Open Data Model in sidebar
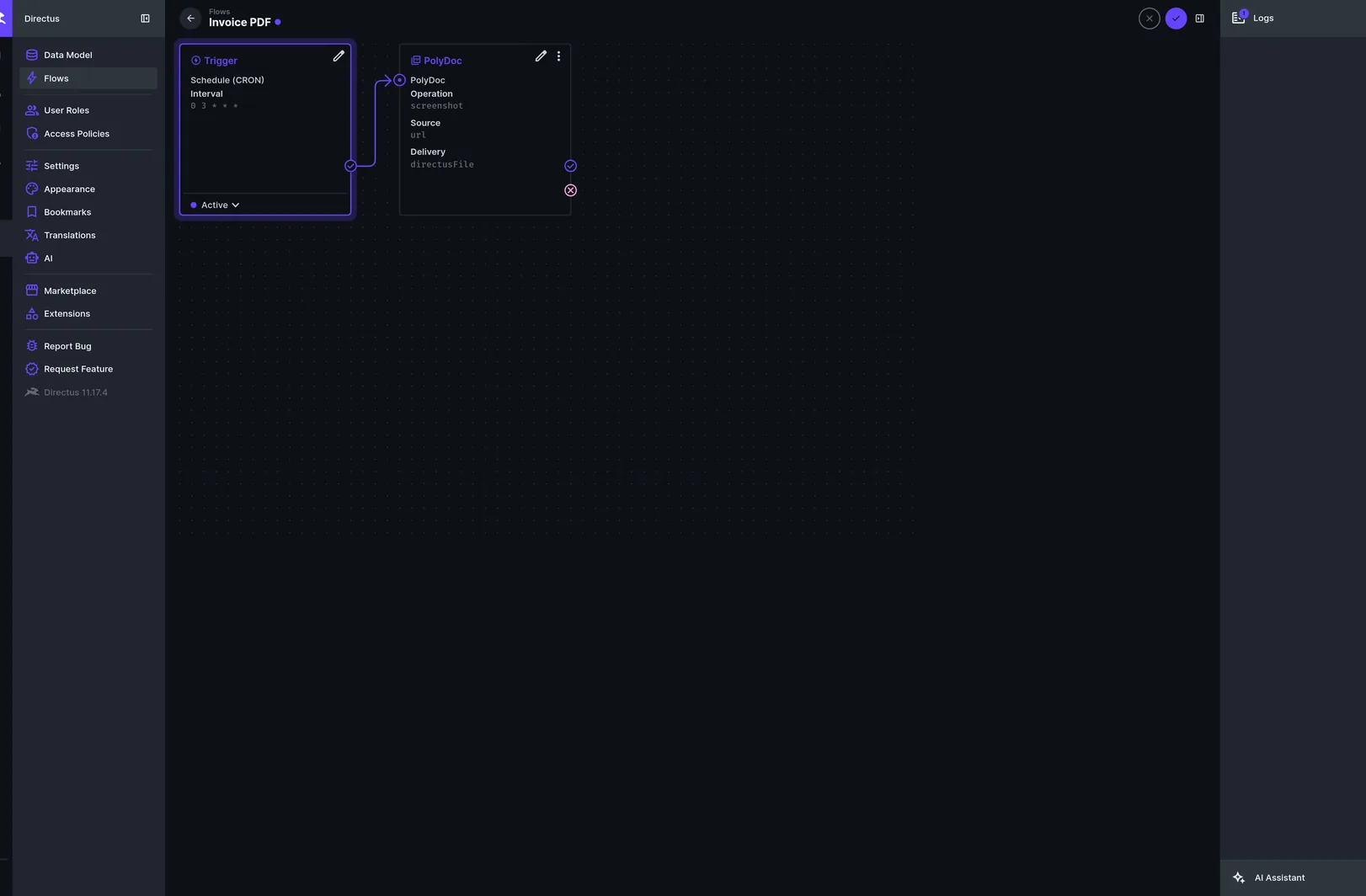The image size is (1366, 896). click(88, 55)
